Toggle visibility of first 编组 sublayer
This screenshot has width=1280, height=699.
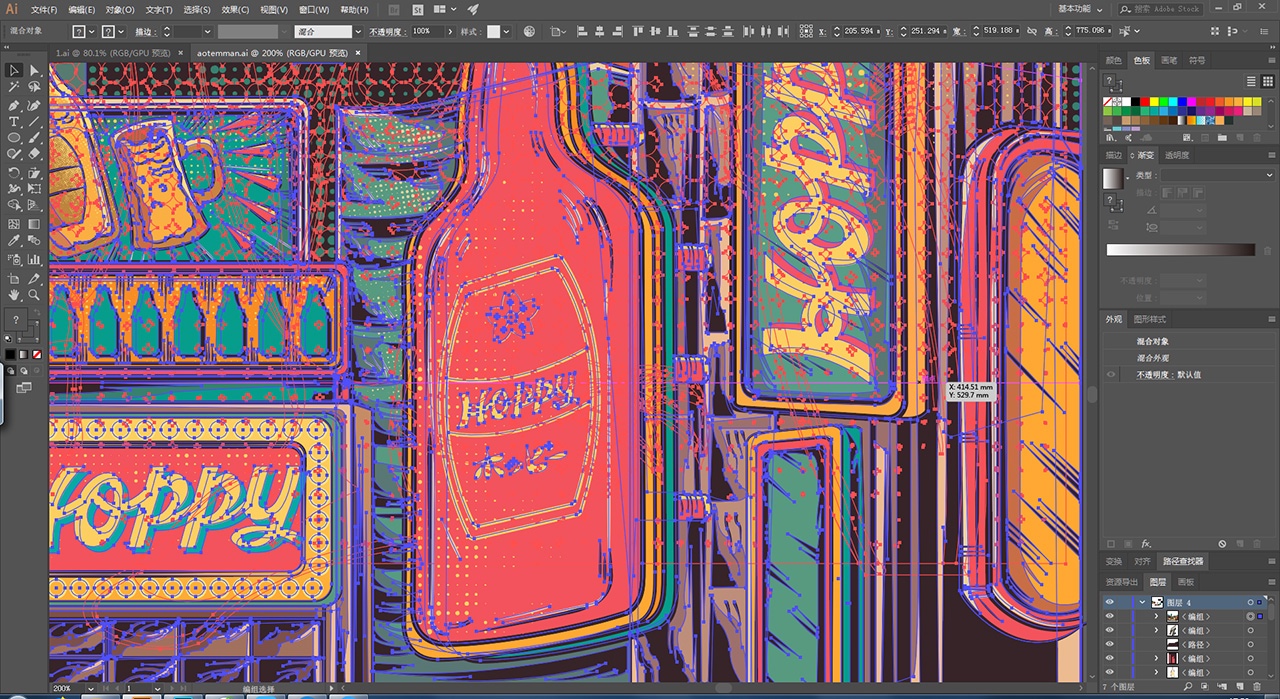click(x=1109, y=617)
